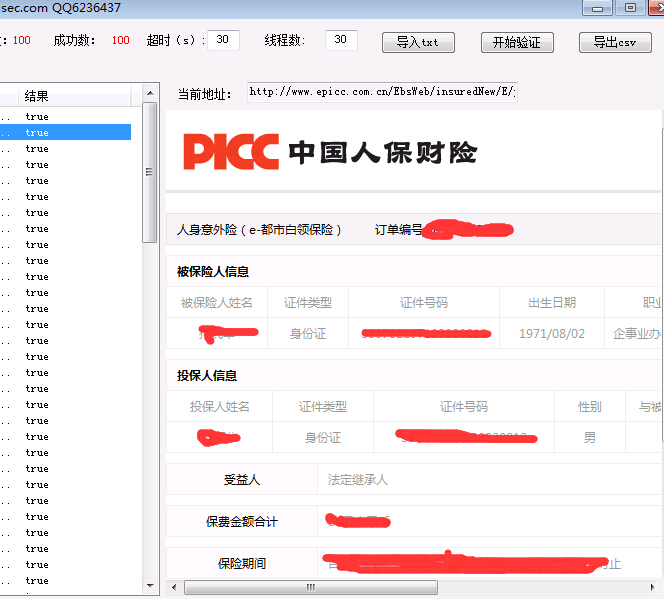Select the highlighted true result row
Image resolution: width=664 pixels, height=599 pixels.
coord(65,132)
